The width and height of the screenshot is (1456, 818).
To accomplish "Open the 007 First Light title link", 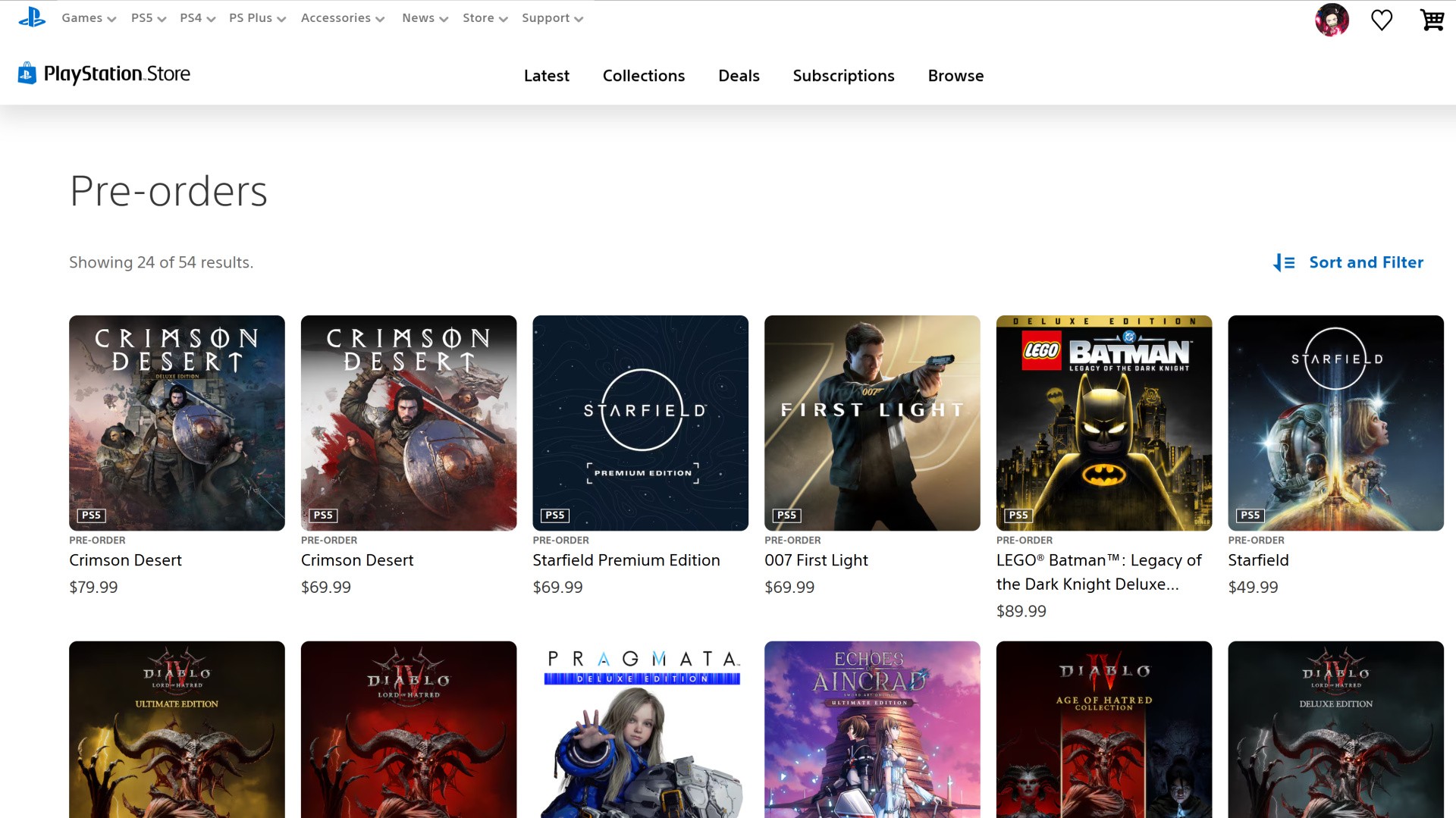I will pyautogui.click(x=816, y=560).
